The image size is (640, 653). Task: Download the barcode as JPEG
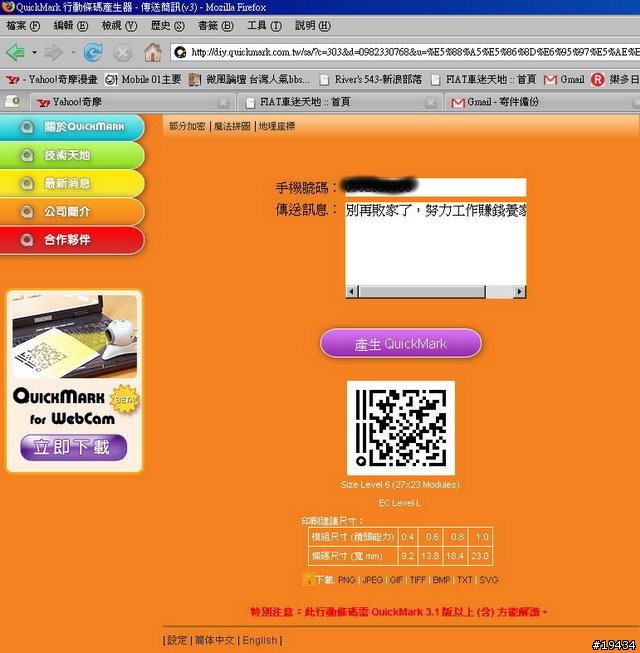(x=372, y=580)
